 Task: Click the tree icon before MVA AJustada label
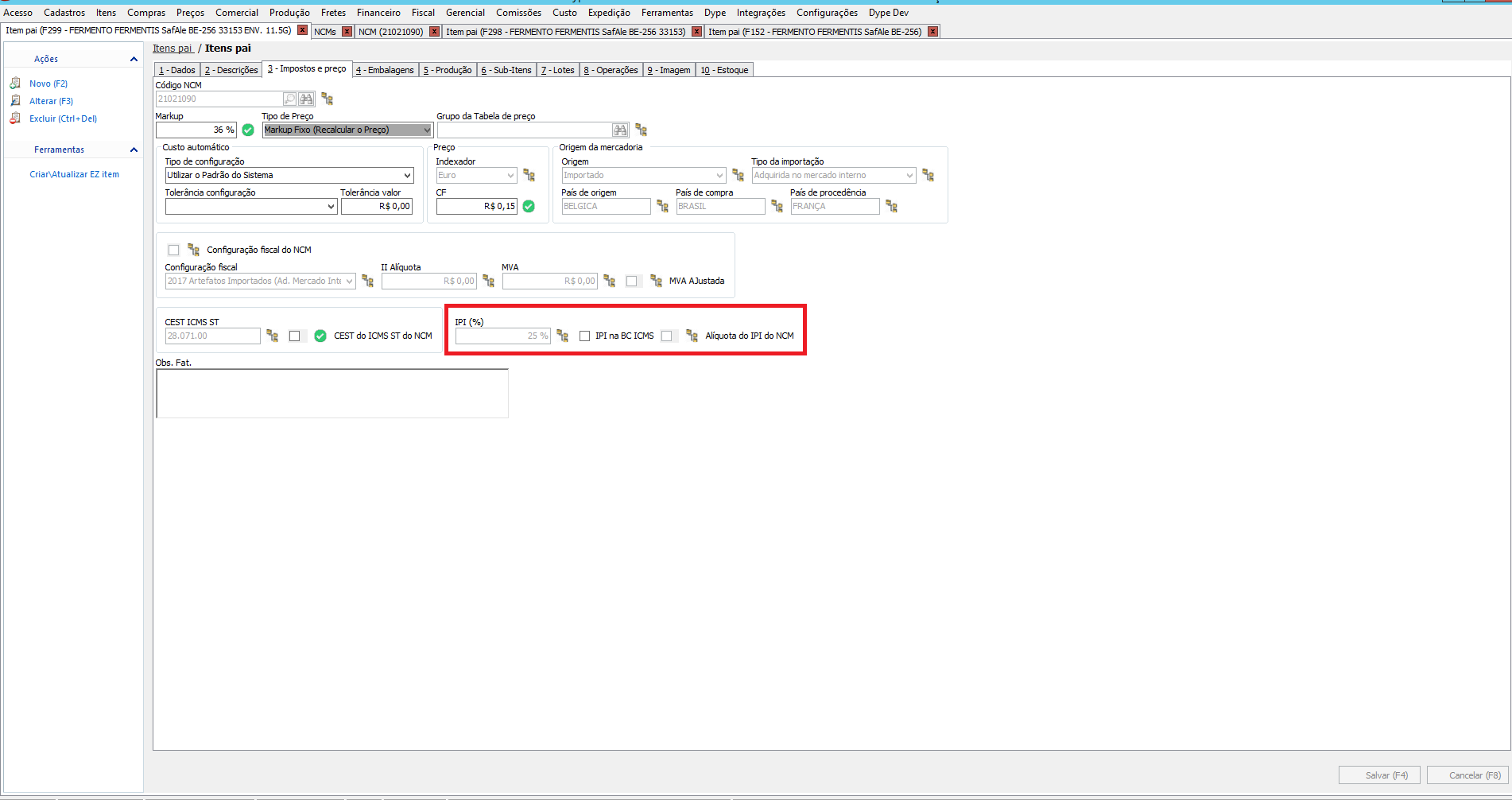[x=656, y=282]
